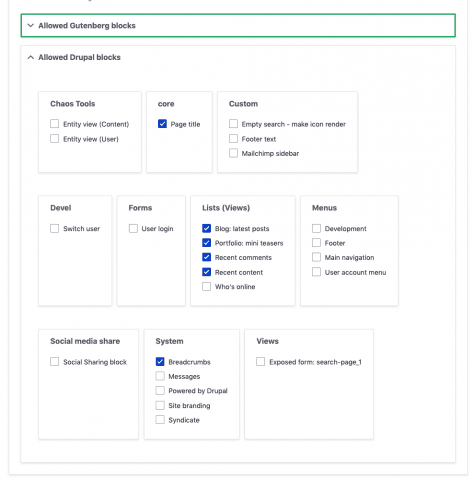Uncheck the Page title checkbox

pyautogui.click(x=162, y=124)
